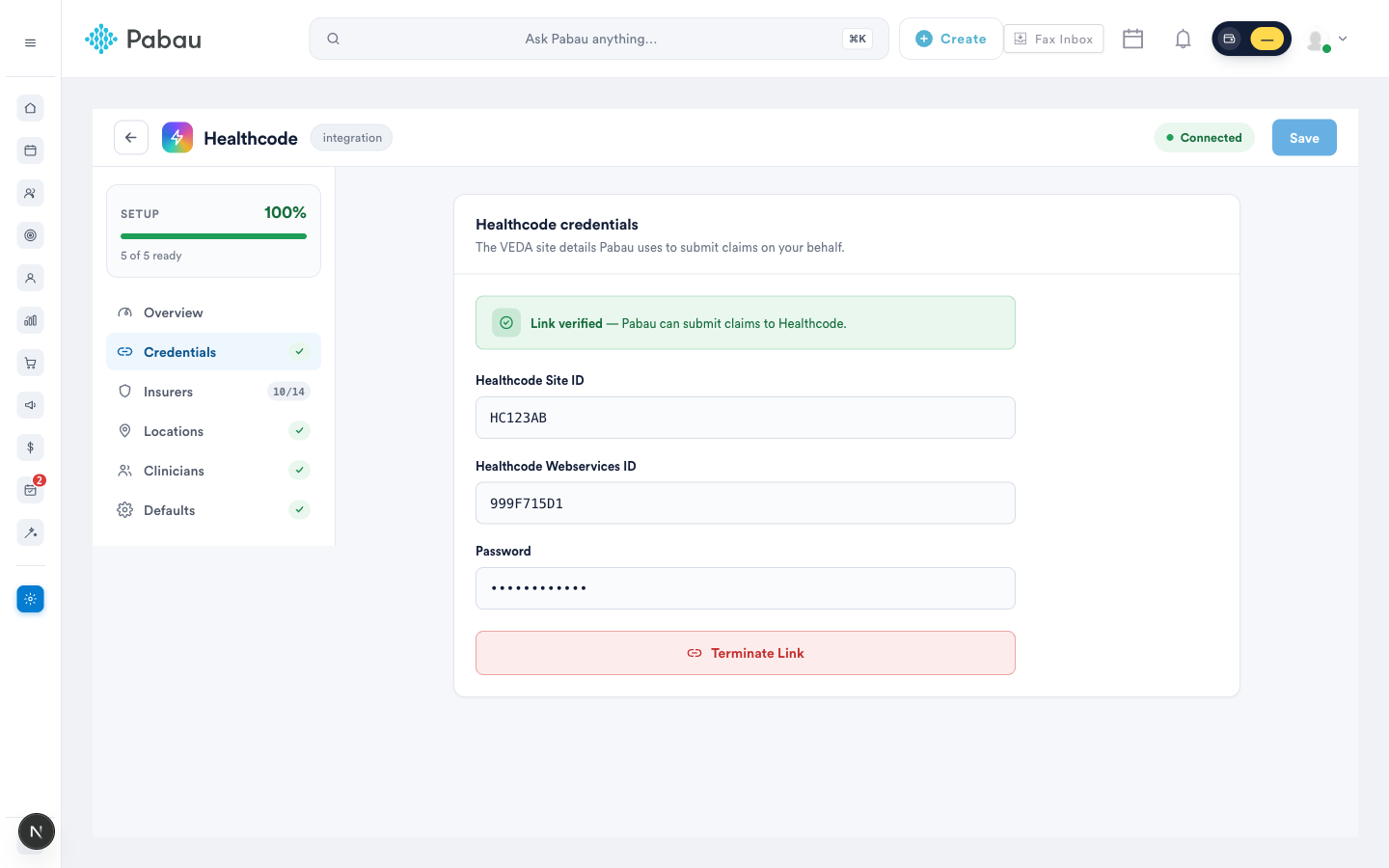
Task: Click the Link verified message text
Action: click(x=689, y=323)
